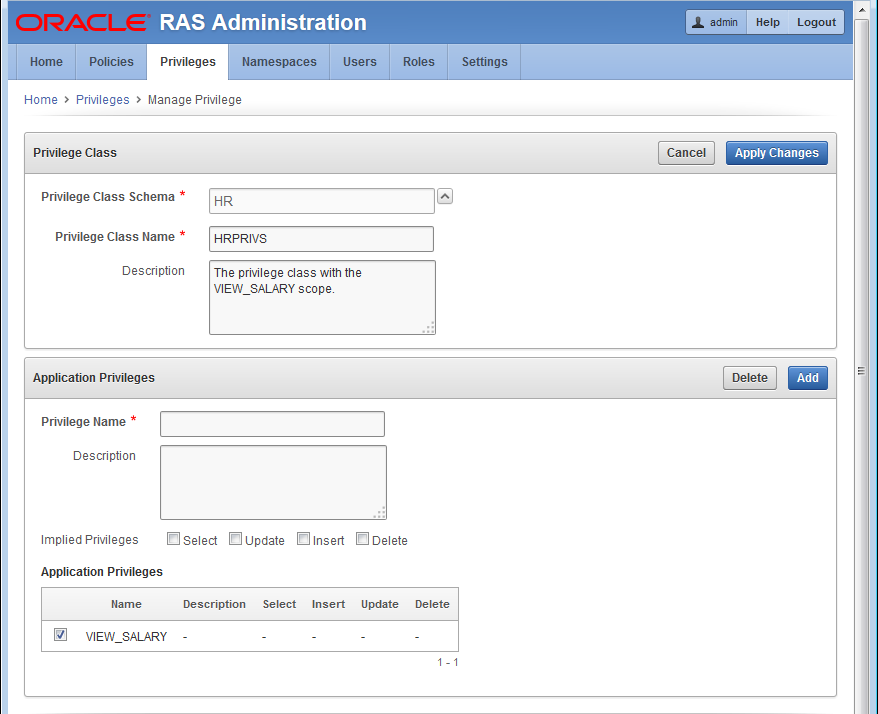This screenshot has width=878, height=714.
Task: Focus the Privilege Name text field
Action: [x=272, y=424]
